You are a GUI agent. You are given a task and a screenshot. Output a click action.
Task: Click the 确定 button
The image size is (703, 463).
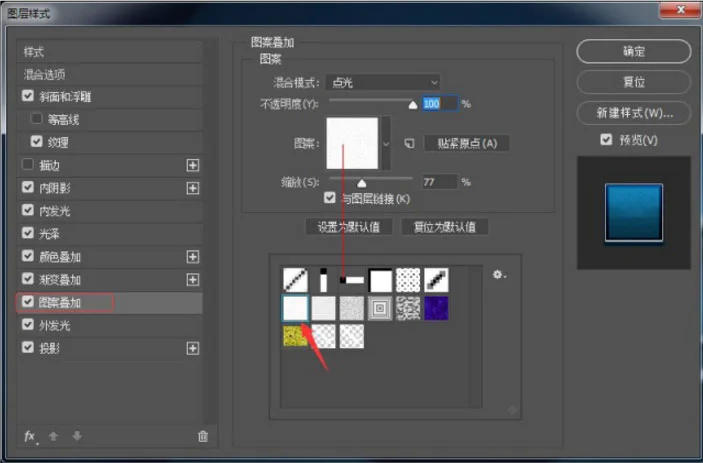(634, 52)
